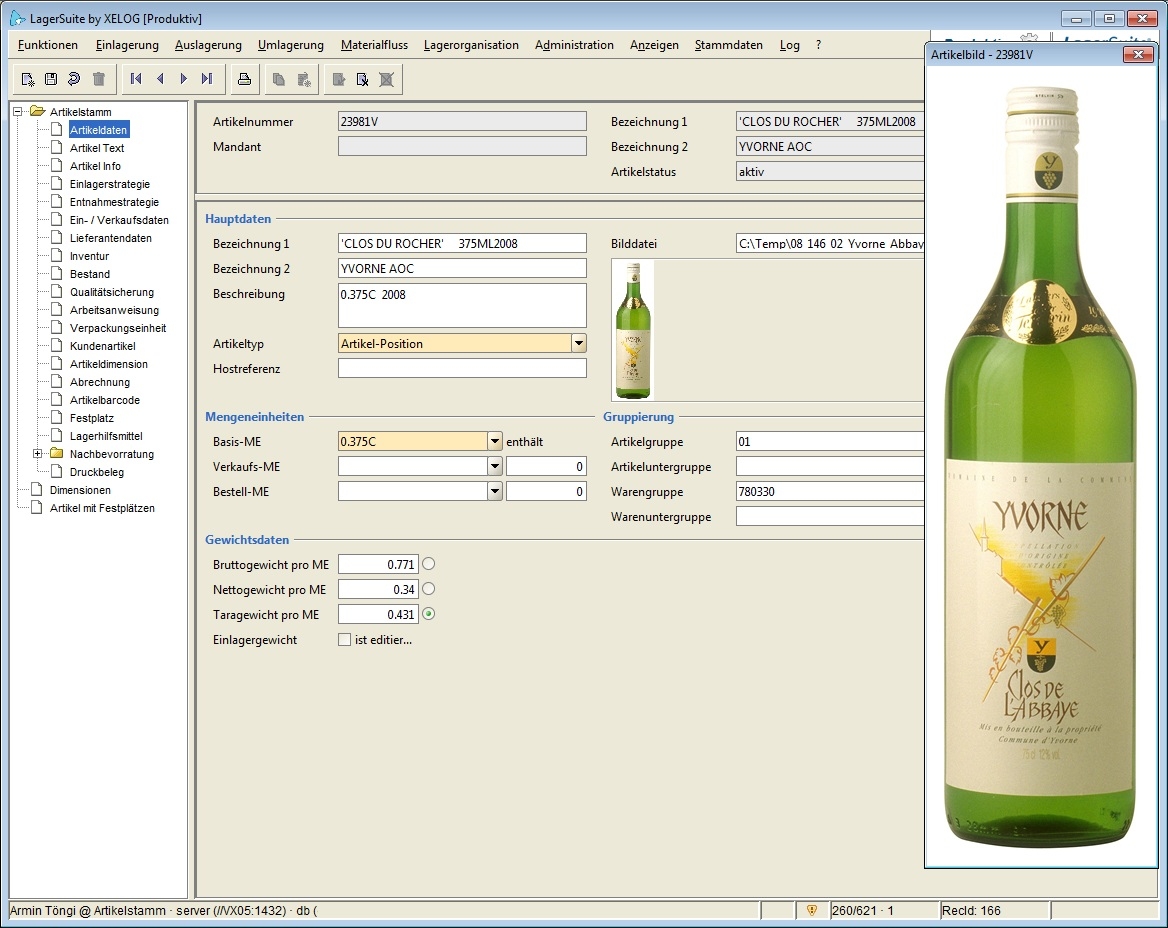Click the Beschreibung text area
Screen dimensions: 1168x928
tap(462, 305)
